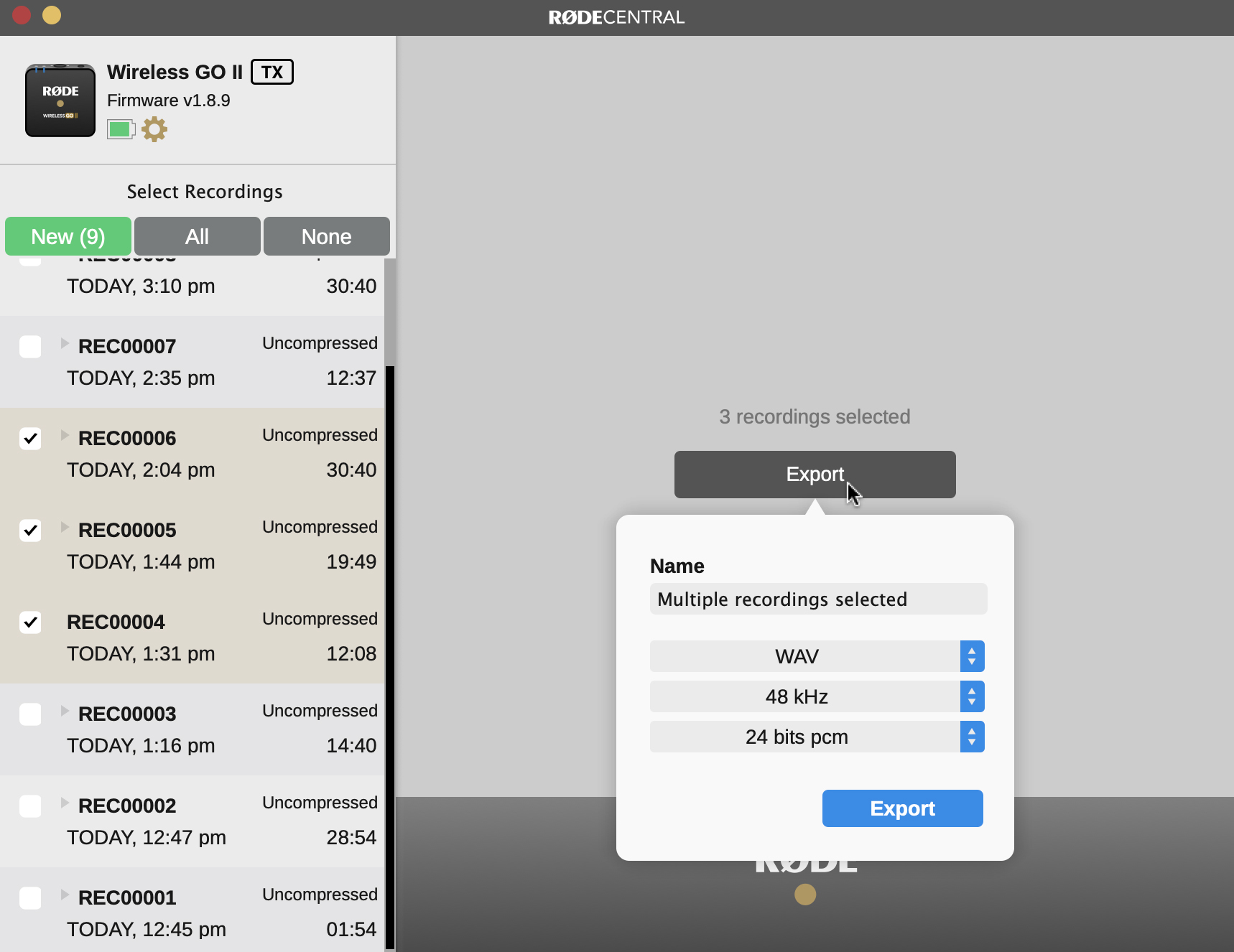
Task: Select All recordings
Action: tap(198, 236)
